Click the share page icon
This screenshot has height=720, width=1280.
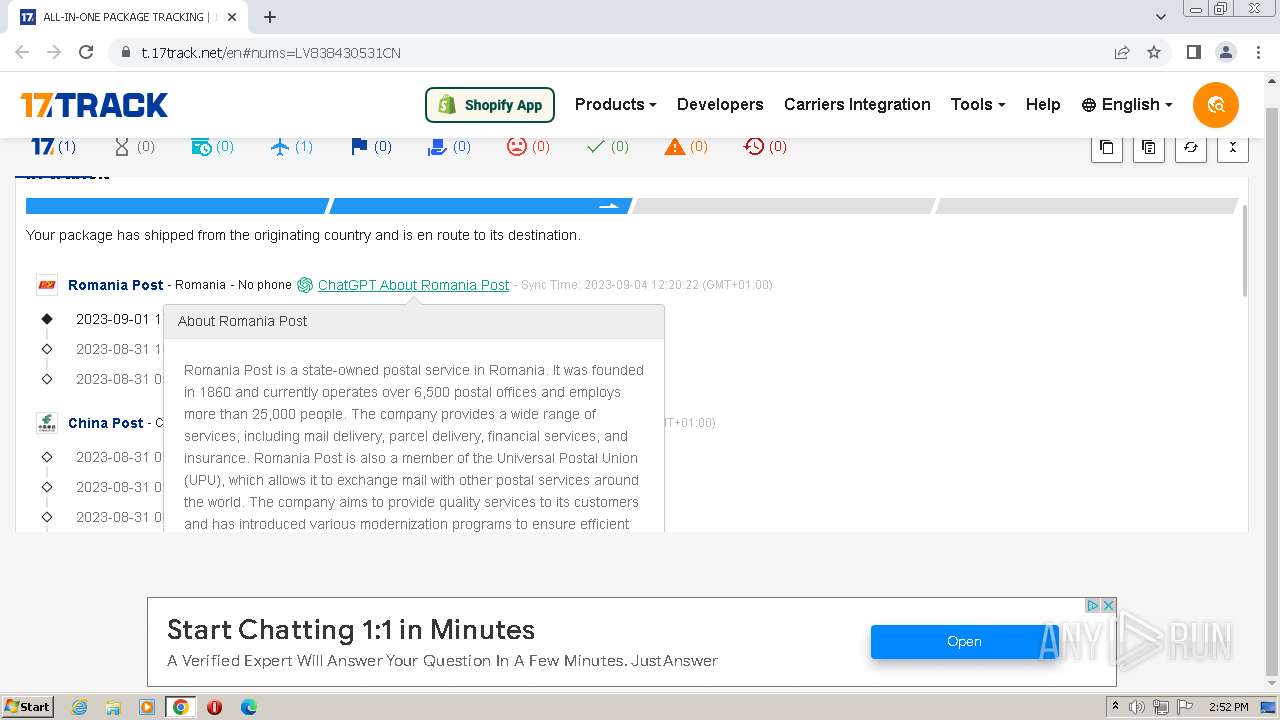[1122, 52]
